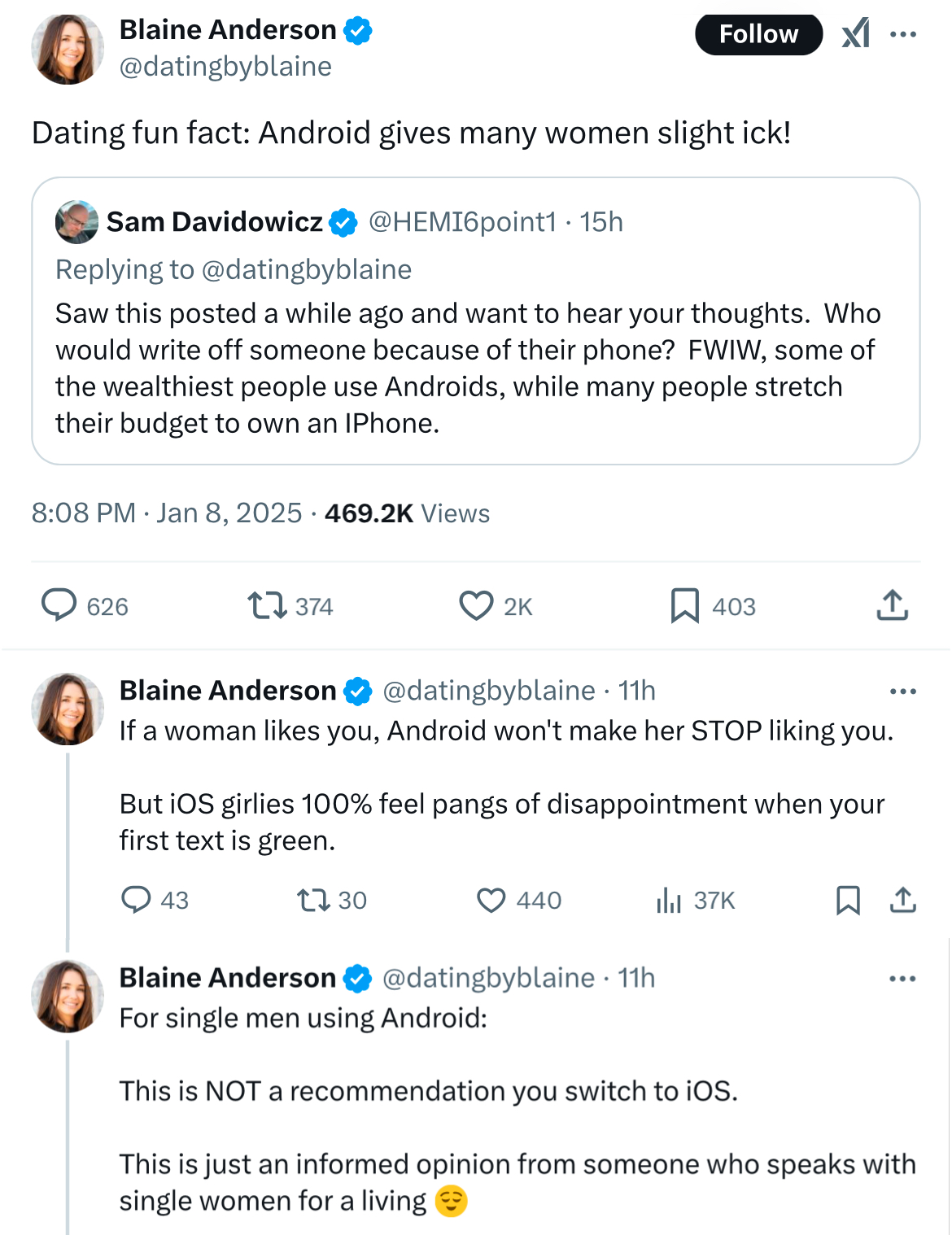The height and width of the screenshot is (1235, 952).
Task: Open more menu on 'For single men' reply
Action: pyautogui.click(x=903, y=979)
